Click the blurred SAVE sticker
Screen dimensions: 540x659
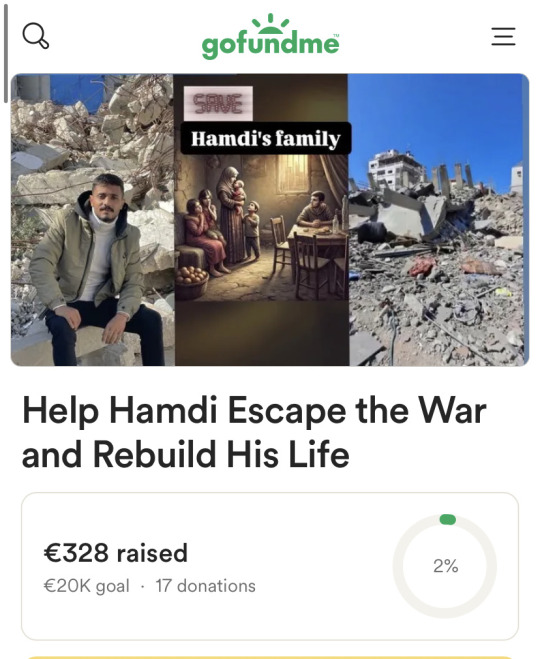(218, 103)
